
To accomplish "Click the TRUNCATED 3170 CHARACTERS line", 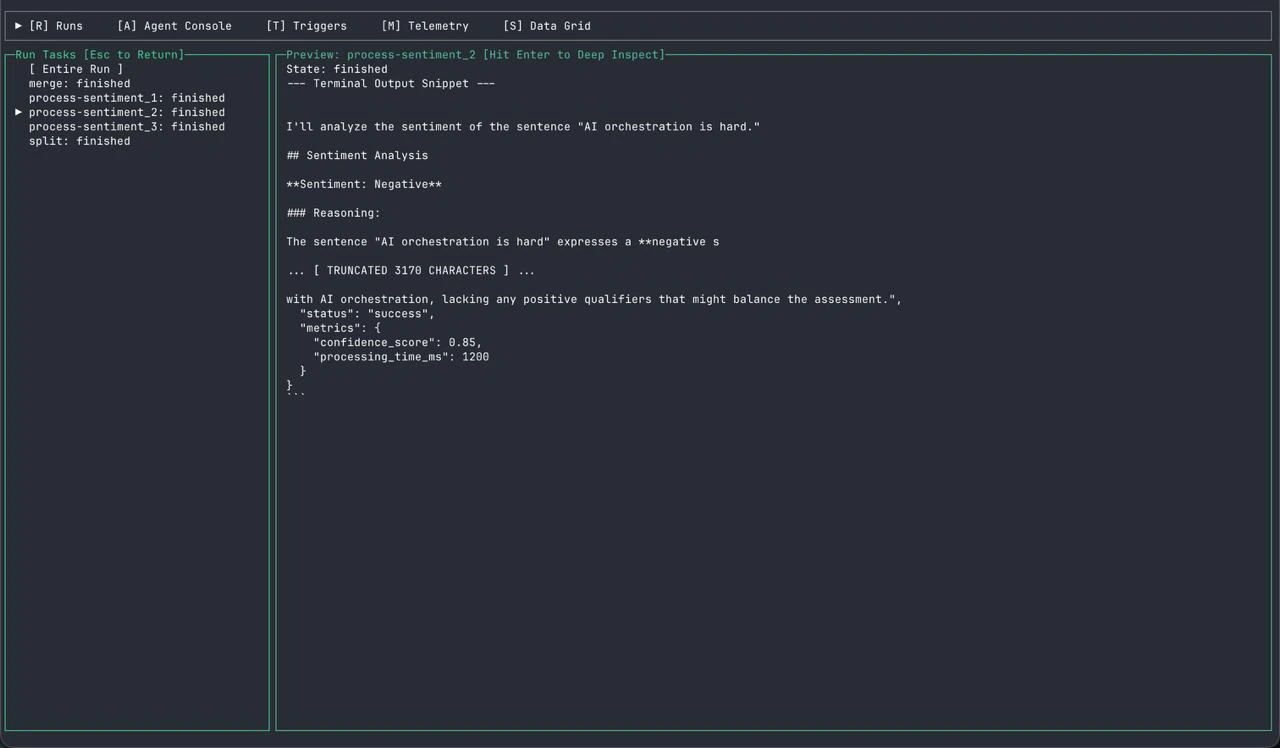I will coord(410,270).
